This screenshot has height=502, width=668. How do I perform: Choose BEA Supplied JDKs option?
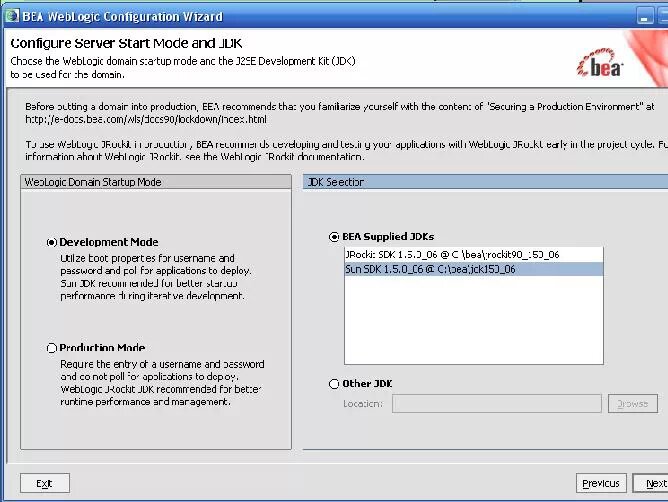pyautogui.click(x=334, y=237)
